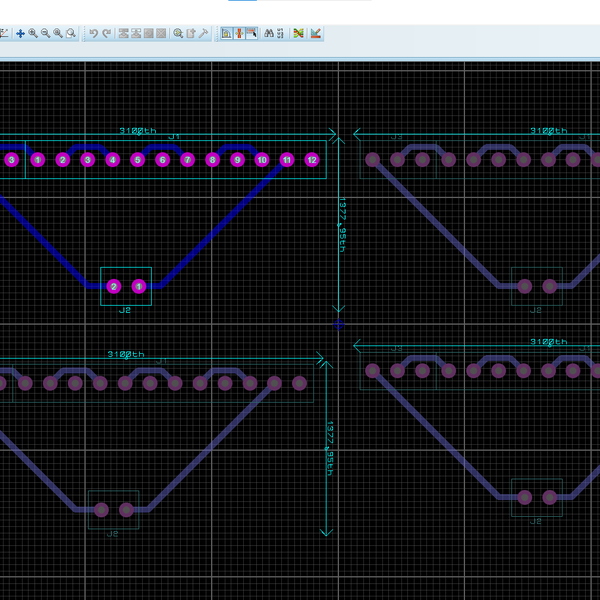Select pad 12 on connector J1
This screenshot has width=600, height=600.
[311, 160]
